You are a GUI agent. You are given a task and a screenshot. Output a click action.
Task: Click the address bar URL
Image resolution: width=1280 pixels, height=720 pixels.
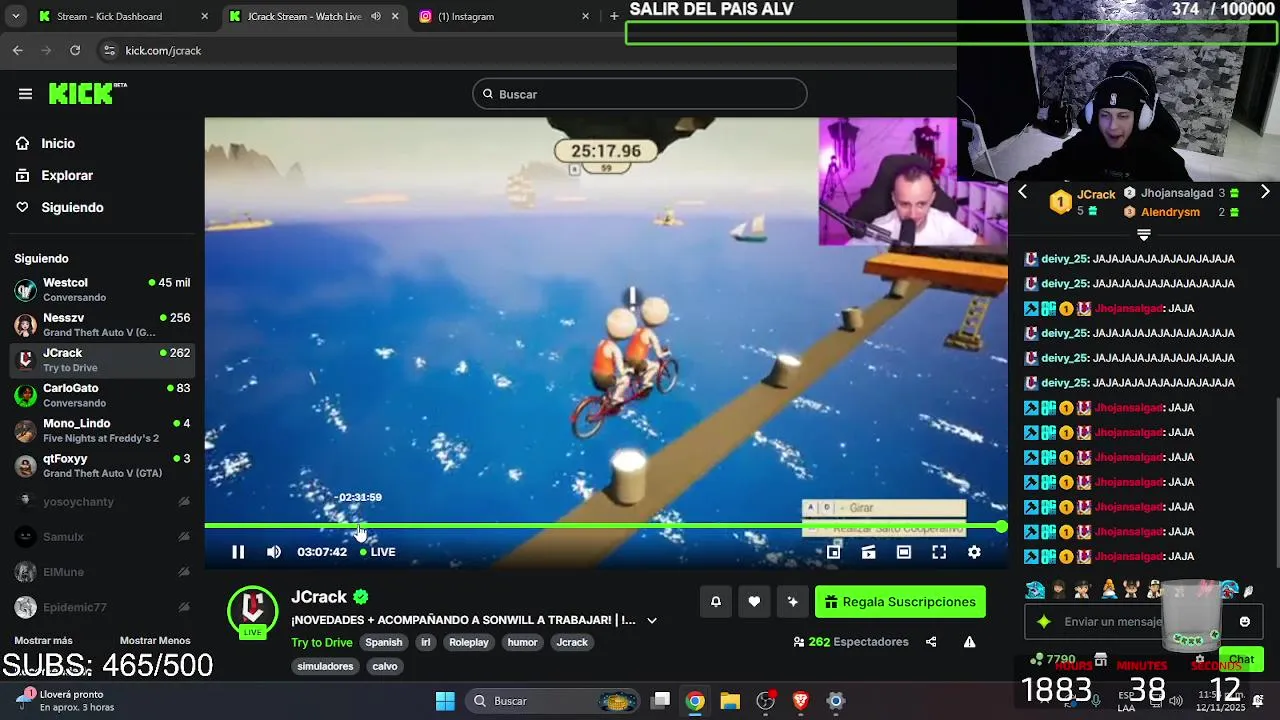(x=163, y=51)
